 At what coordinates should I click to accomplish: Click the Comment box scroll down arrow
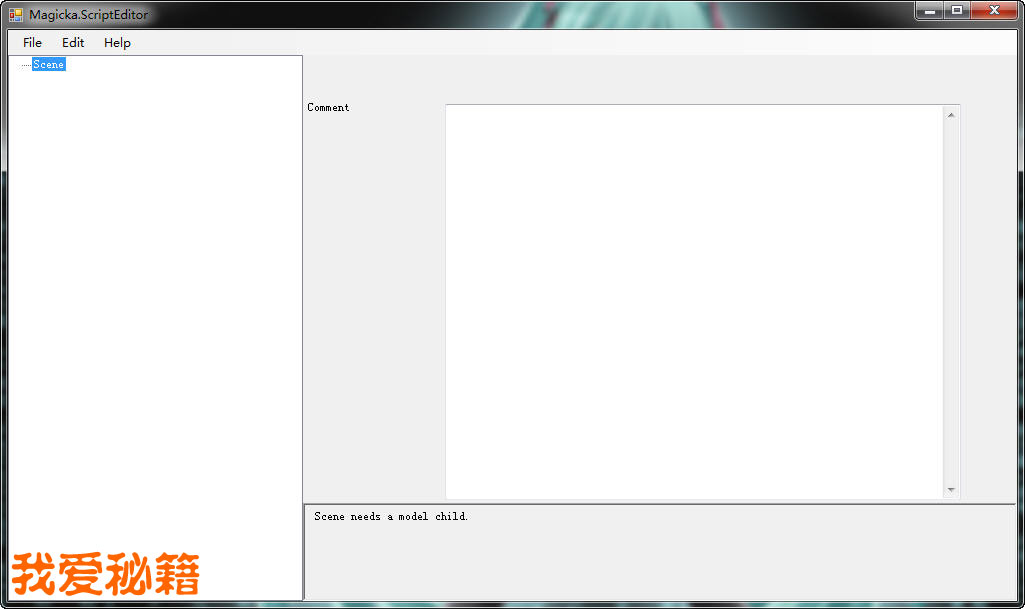(x=951, y=490)
